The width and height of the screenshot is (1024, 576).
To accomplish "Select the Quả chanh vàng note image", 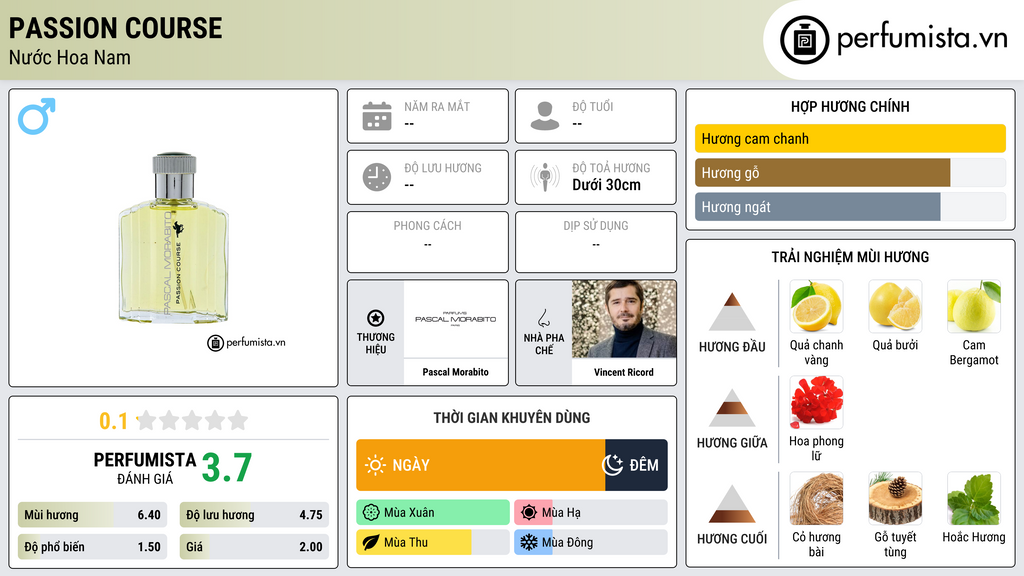I will tap(816, 306).
